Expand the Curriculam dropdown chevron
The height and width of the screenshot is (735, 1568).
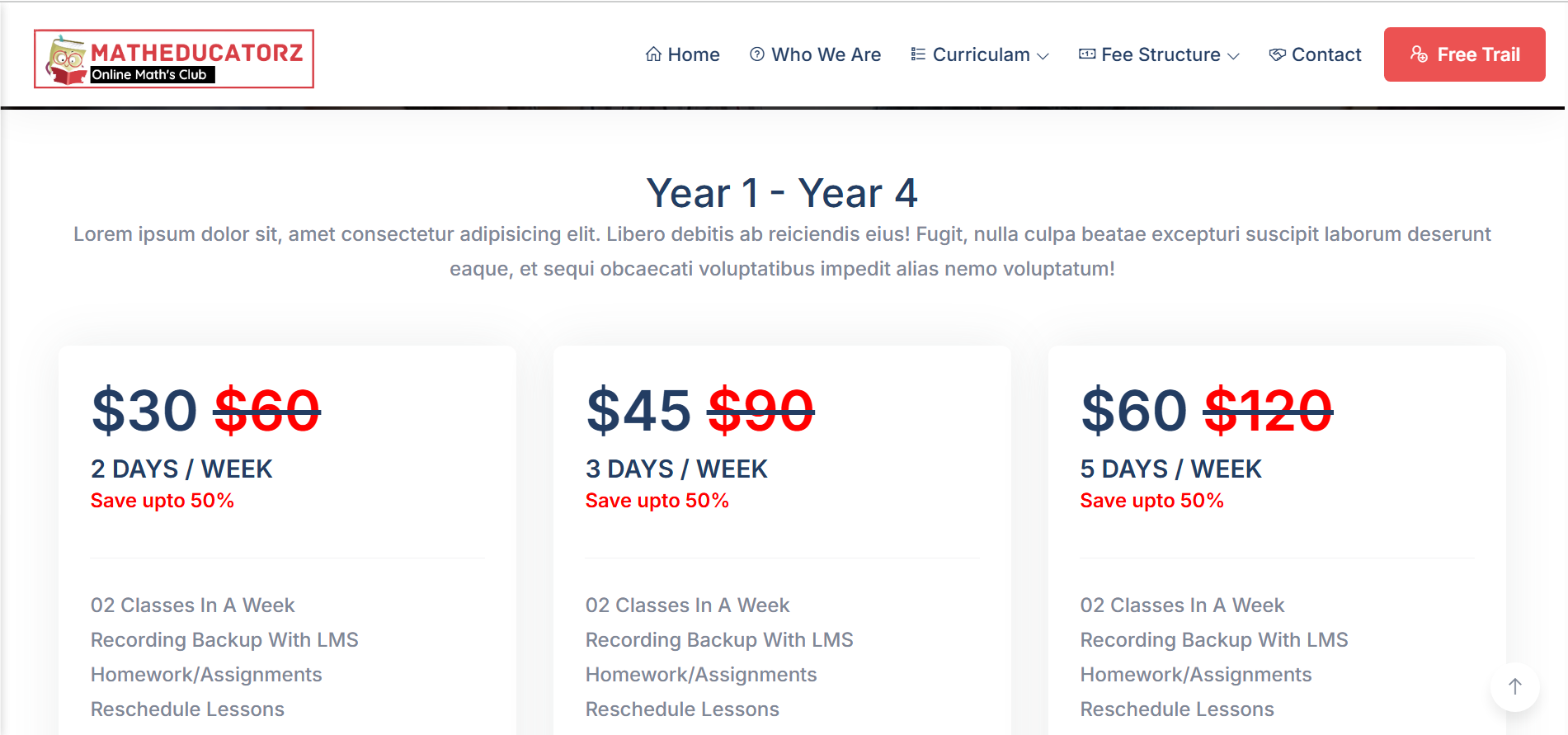[1043, 56]
